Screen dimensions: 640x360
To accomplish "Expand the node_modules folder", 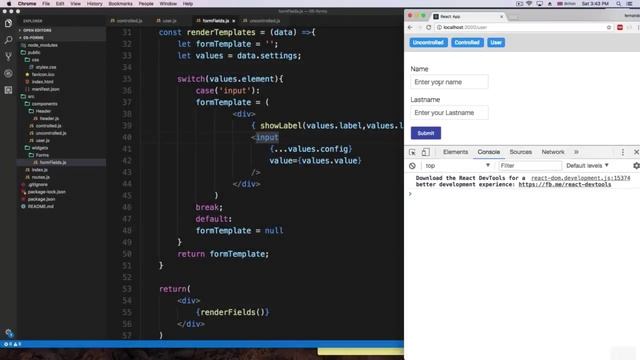I will tap(42, 45).
